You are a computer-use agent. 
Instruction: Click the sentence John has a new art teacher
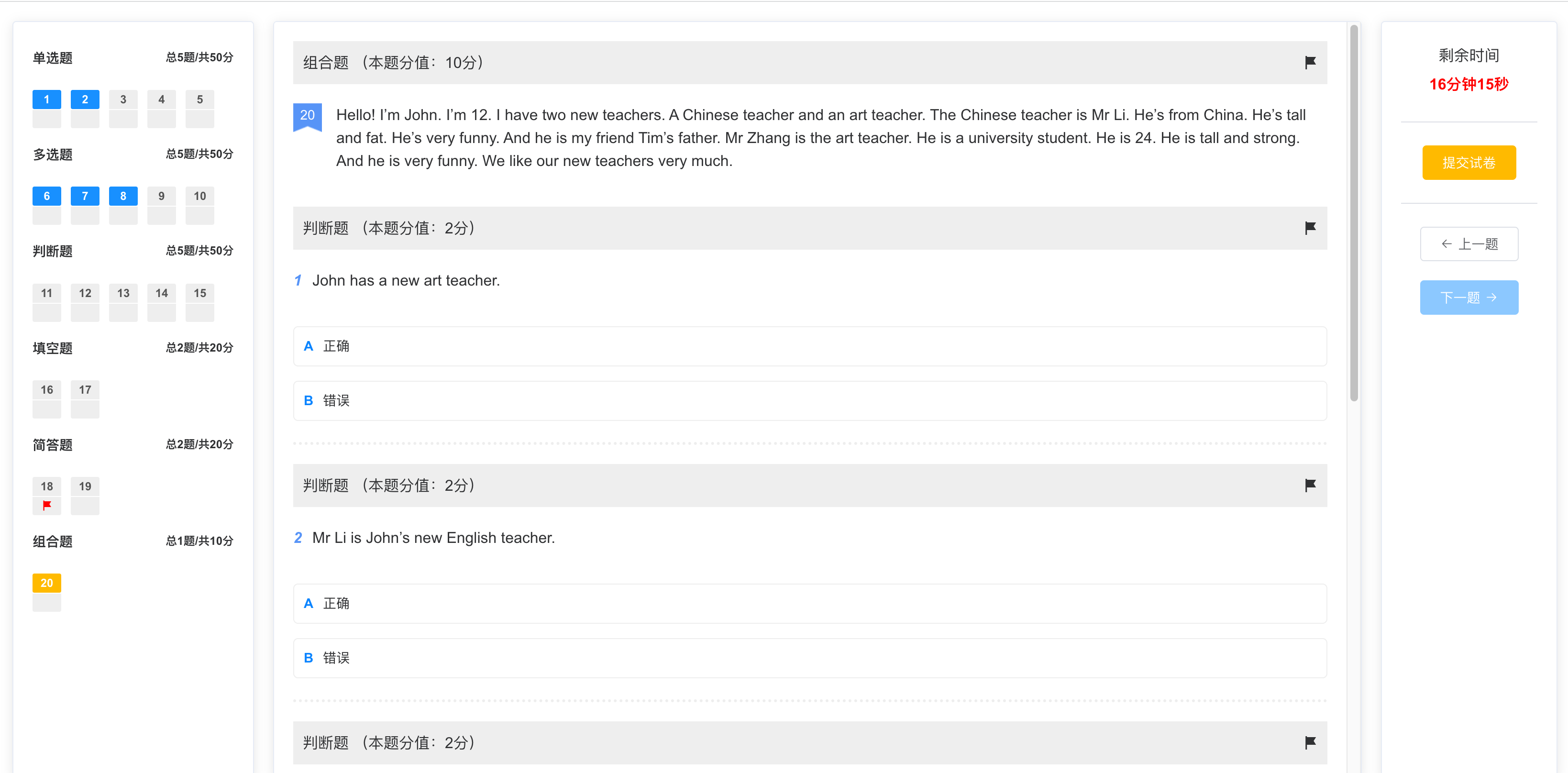coord(406,281)
